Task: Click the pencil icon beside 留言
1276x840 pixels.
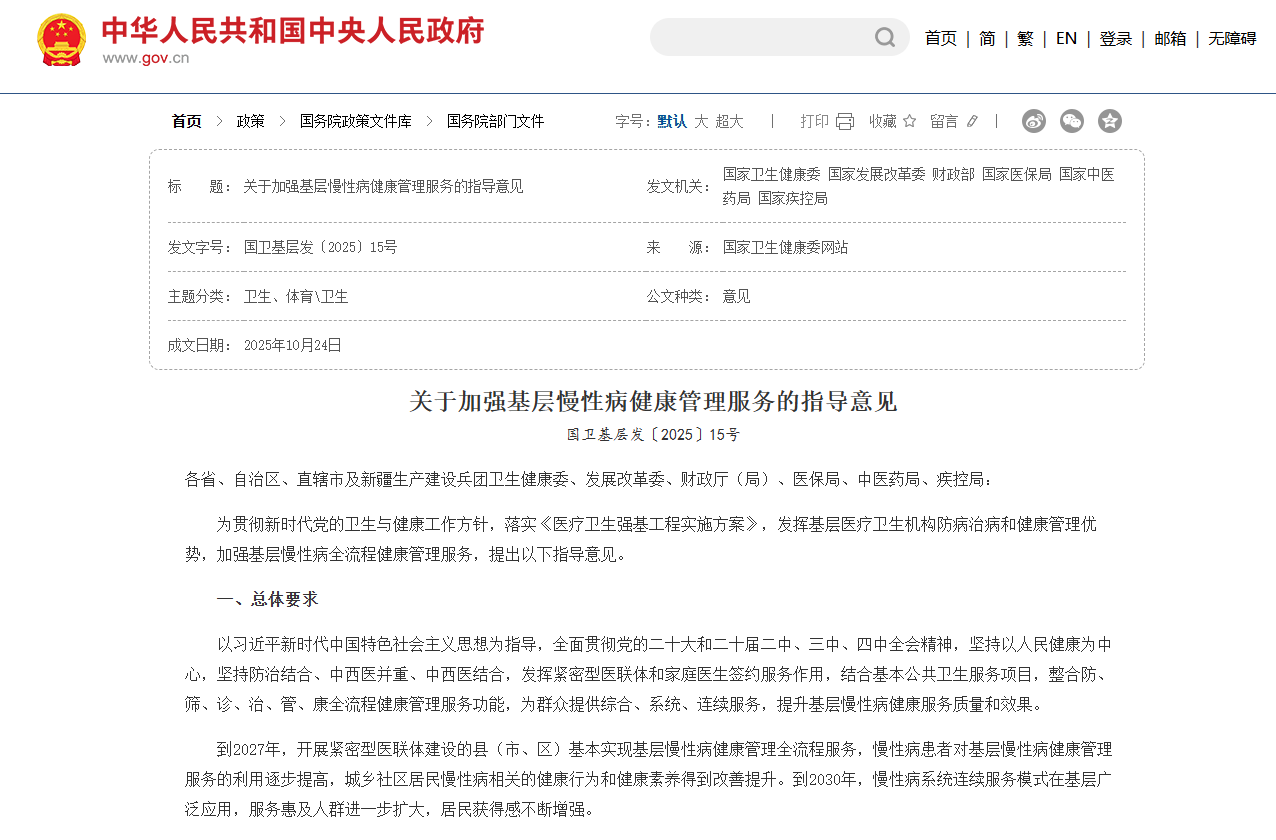Action: (972, 121)
